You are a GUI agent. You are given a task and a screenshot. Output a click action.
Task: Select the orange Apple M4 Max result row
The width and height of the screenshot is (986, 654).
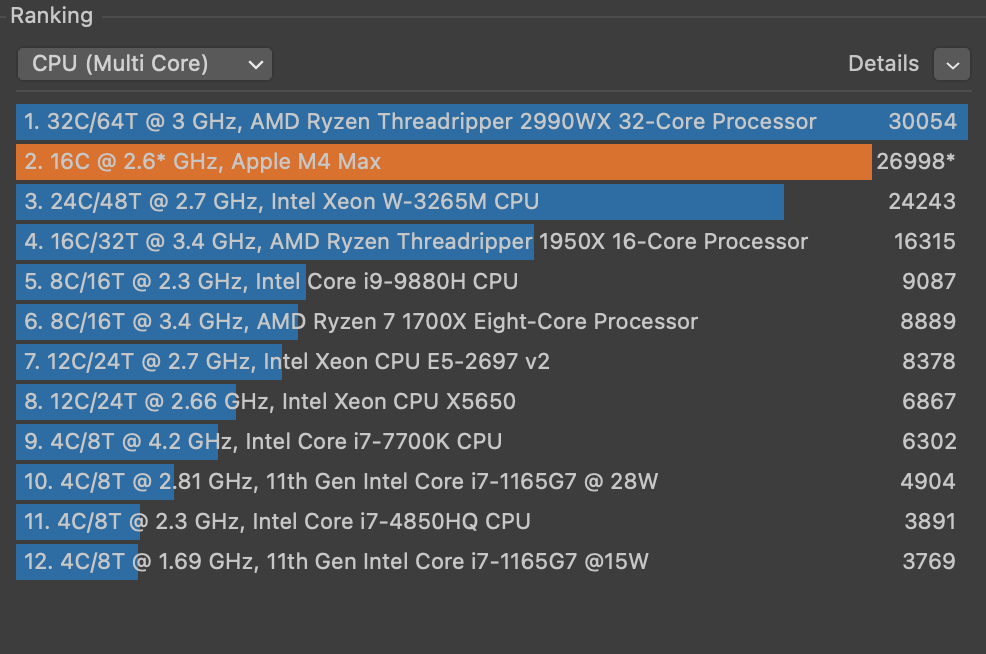click(492, 162)
